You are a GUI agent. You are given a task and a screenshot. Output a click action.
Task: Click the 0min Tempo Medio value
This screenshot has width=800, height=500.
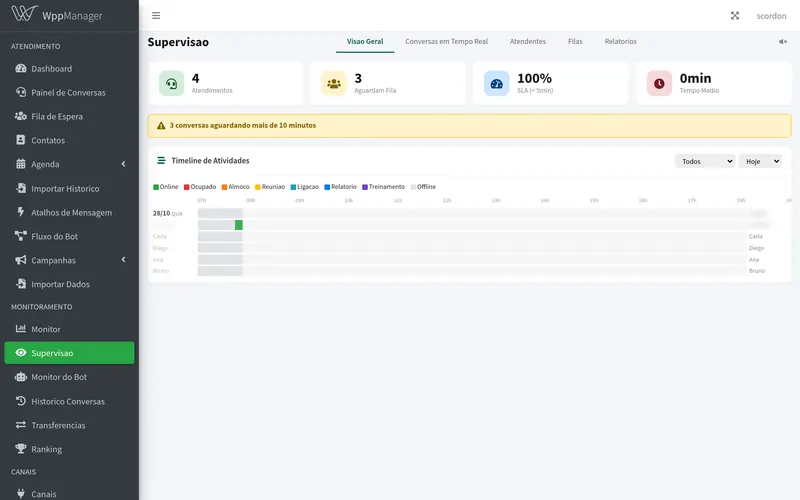pos(695,78)
